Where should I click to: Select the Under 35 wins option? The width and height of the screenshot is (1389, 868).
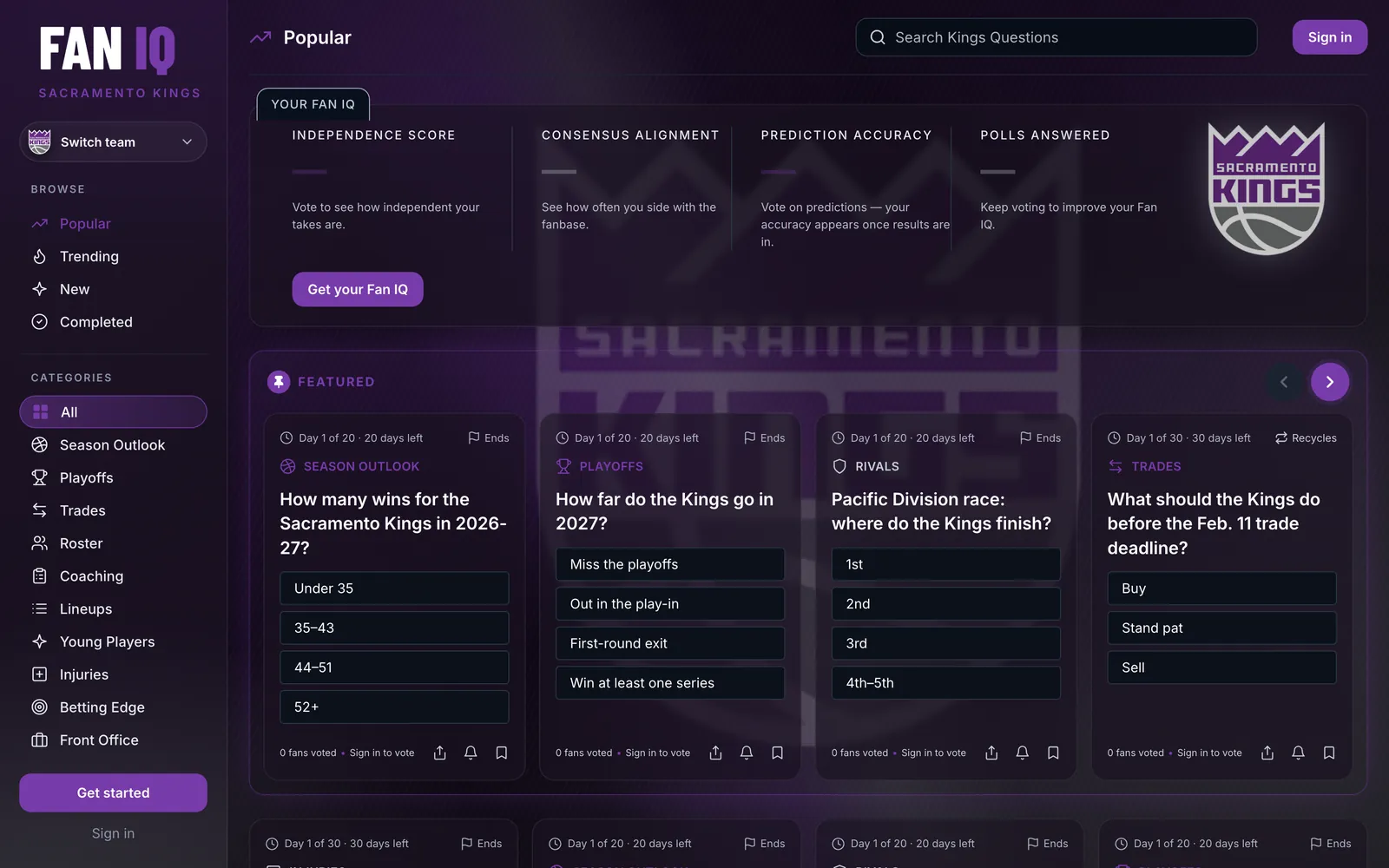[x=394, y=589]
